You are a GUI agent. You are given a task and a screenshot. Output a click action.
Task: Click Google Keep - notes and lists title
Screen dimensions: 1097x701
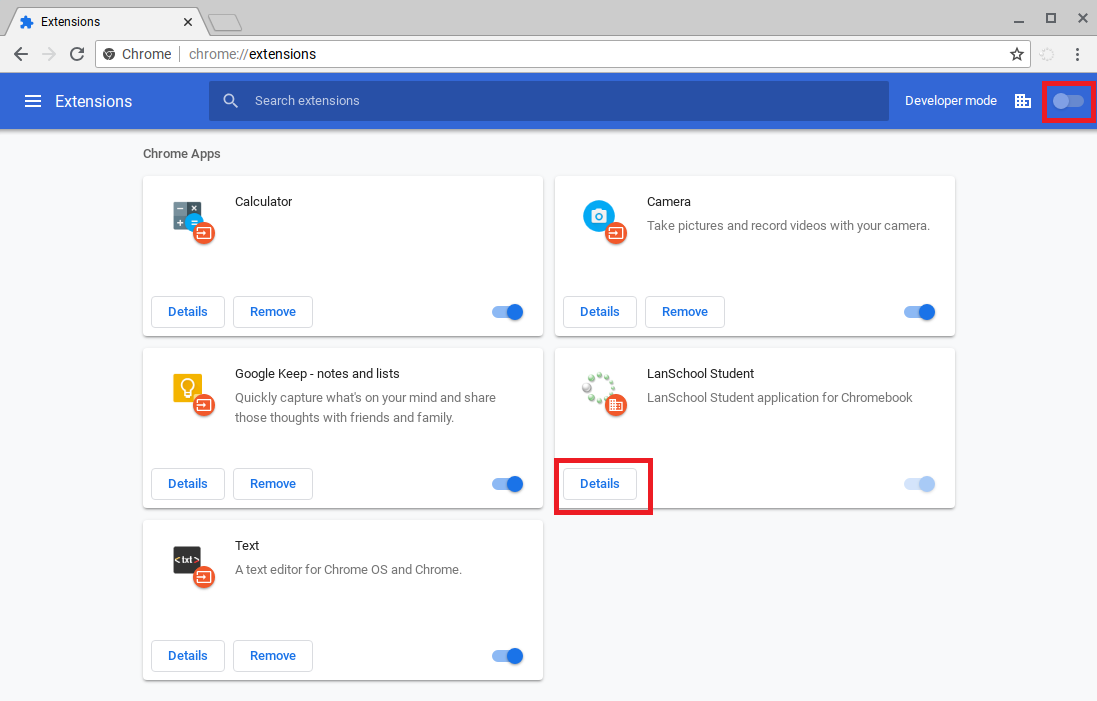[x=317, y=374]
